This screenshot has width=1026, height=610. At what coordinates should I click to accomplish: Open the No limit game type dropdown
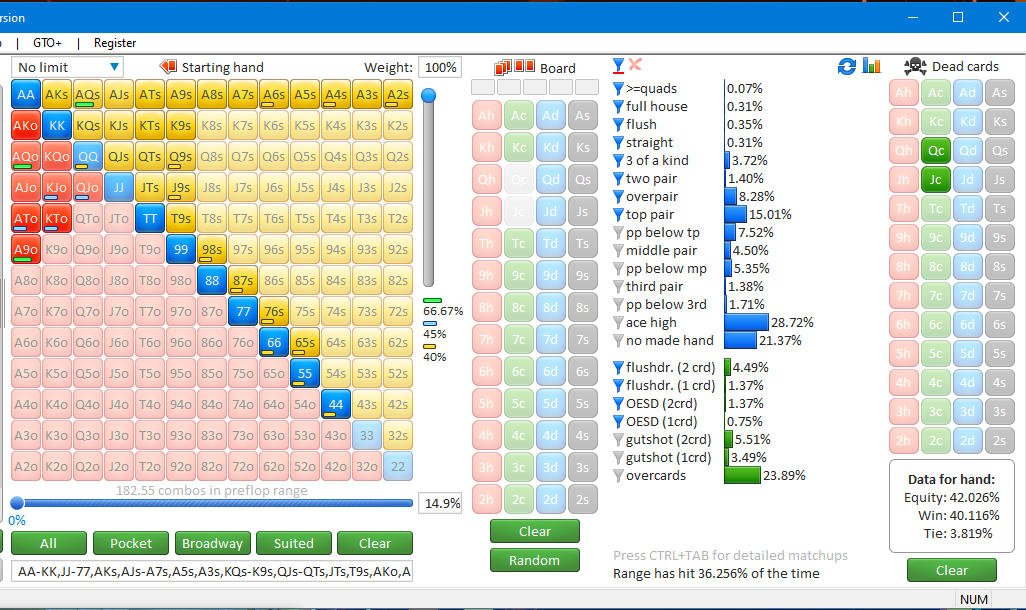point(67,67)
